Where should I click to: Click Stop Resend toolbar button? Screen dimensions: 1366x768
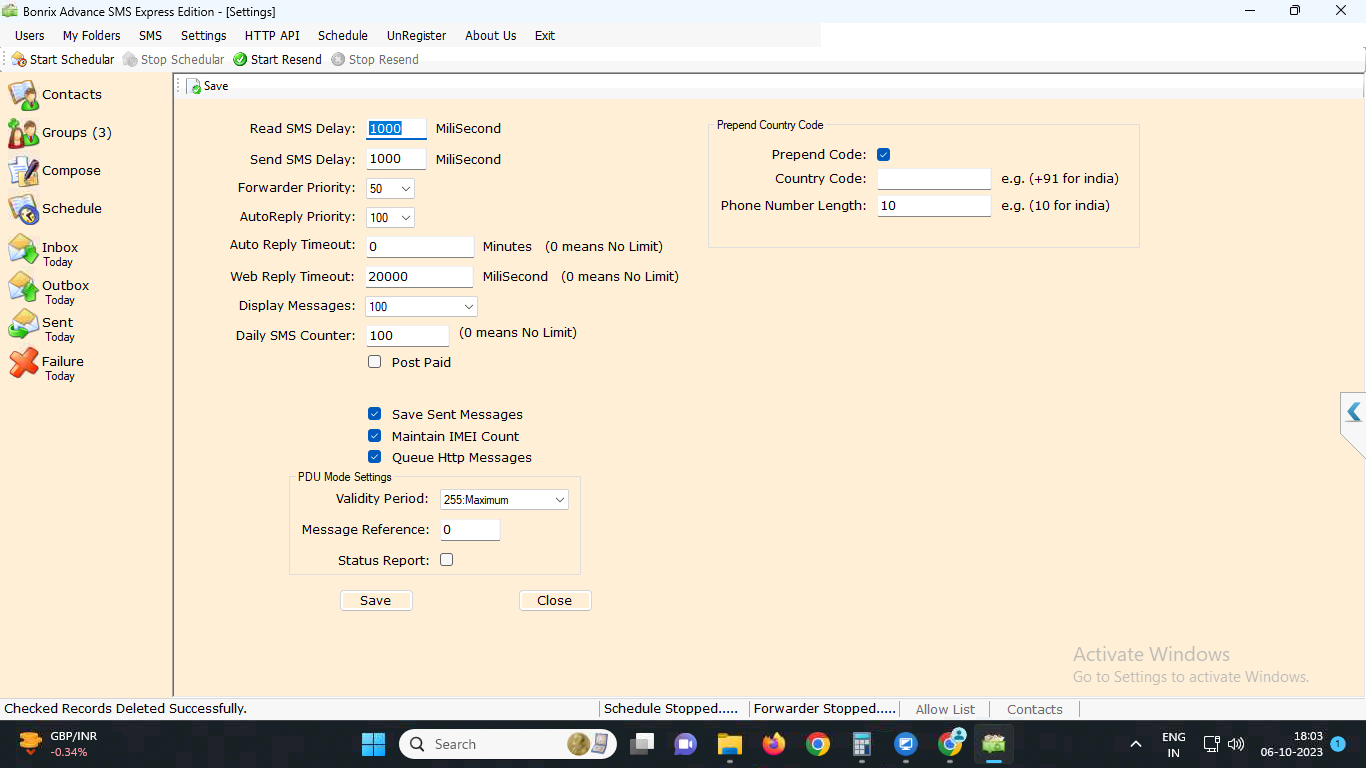(x=375, y=60)
